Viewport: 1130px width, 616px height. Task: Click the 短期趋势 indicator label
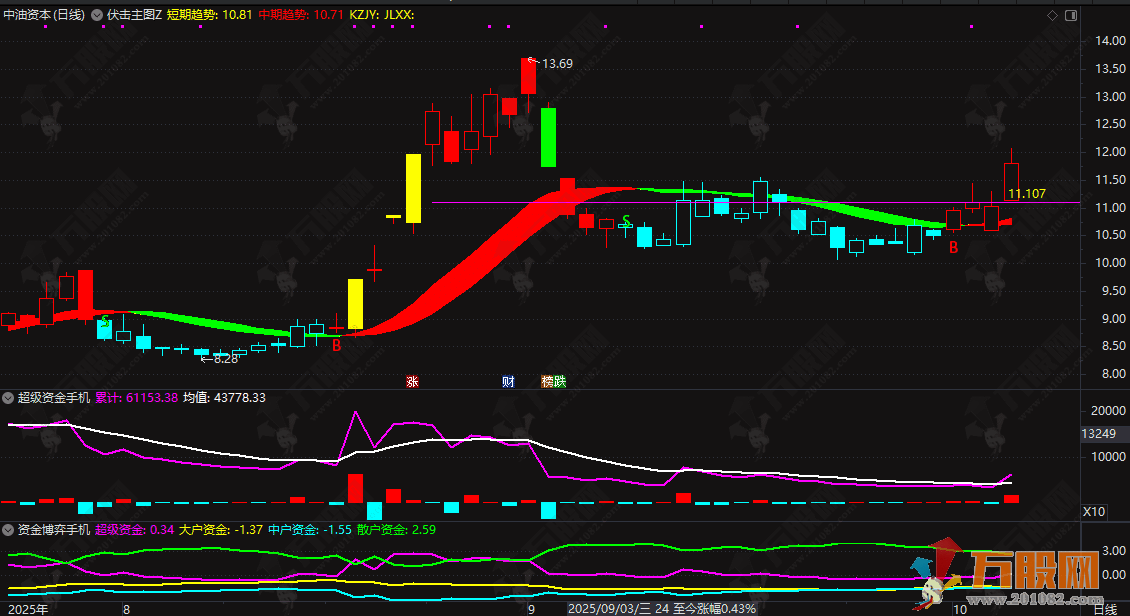pos(195,15)
